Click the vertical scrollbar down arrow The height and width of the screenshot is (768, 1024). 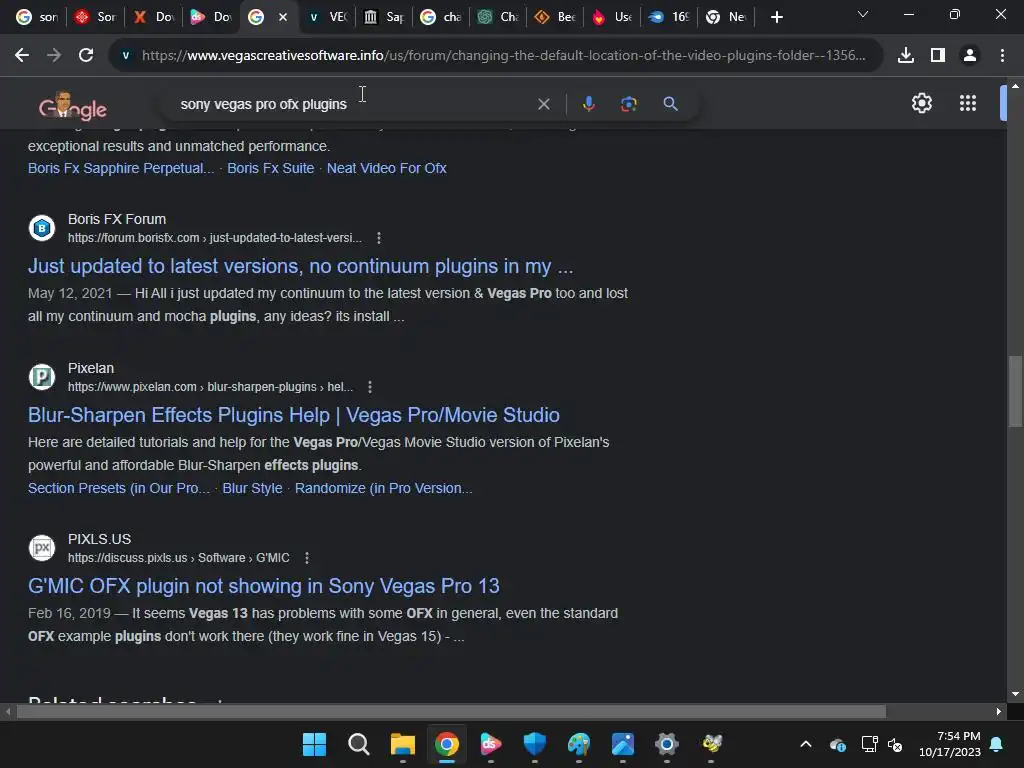click(x=1015, y=694)
